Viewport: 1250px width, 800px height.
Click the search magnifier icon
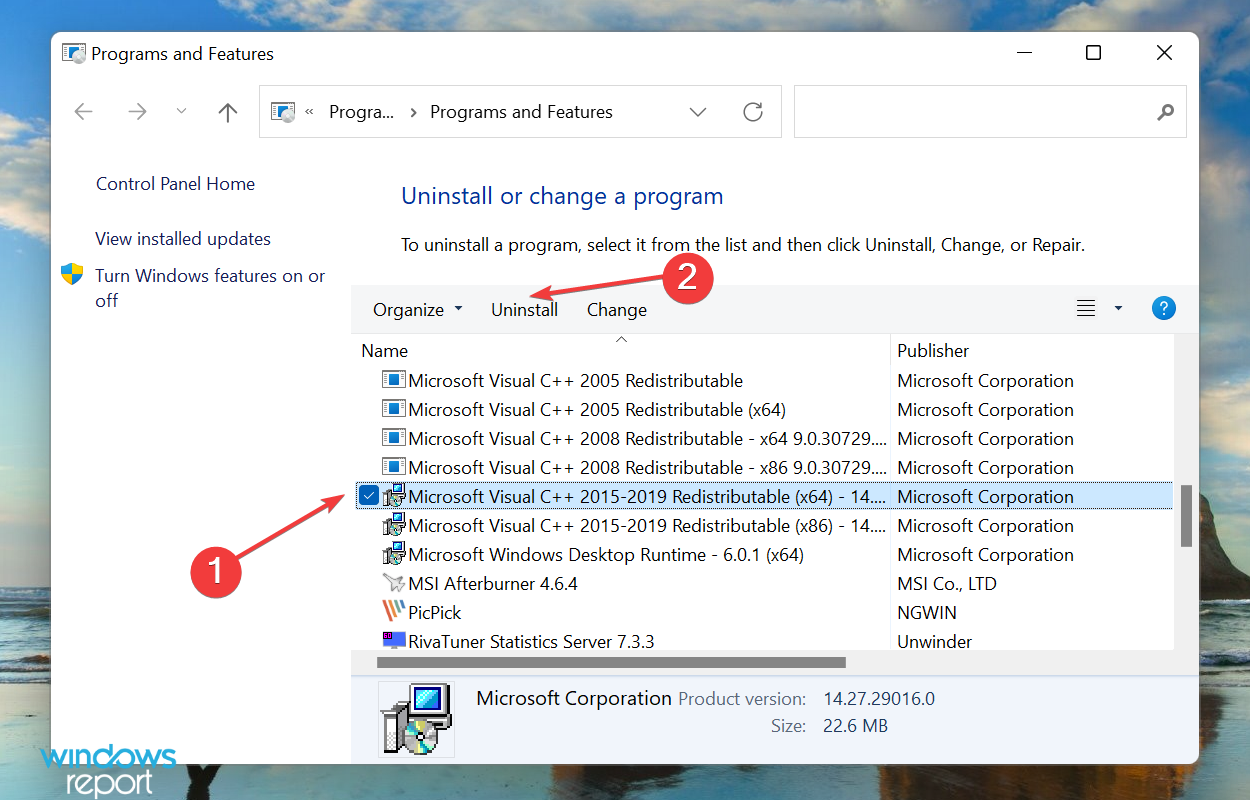click(x=1165, y=113)
